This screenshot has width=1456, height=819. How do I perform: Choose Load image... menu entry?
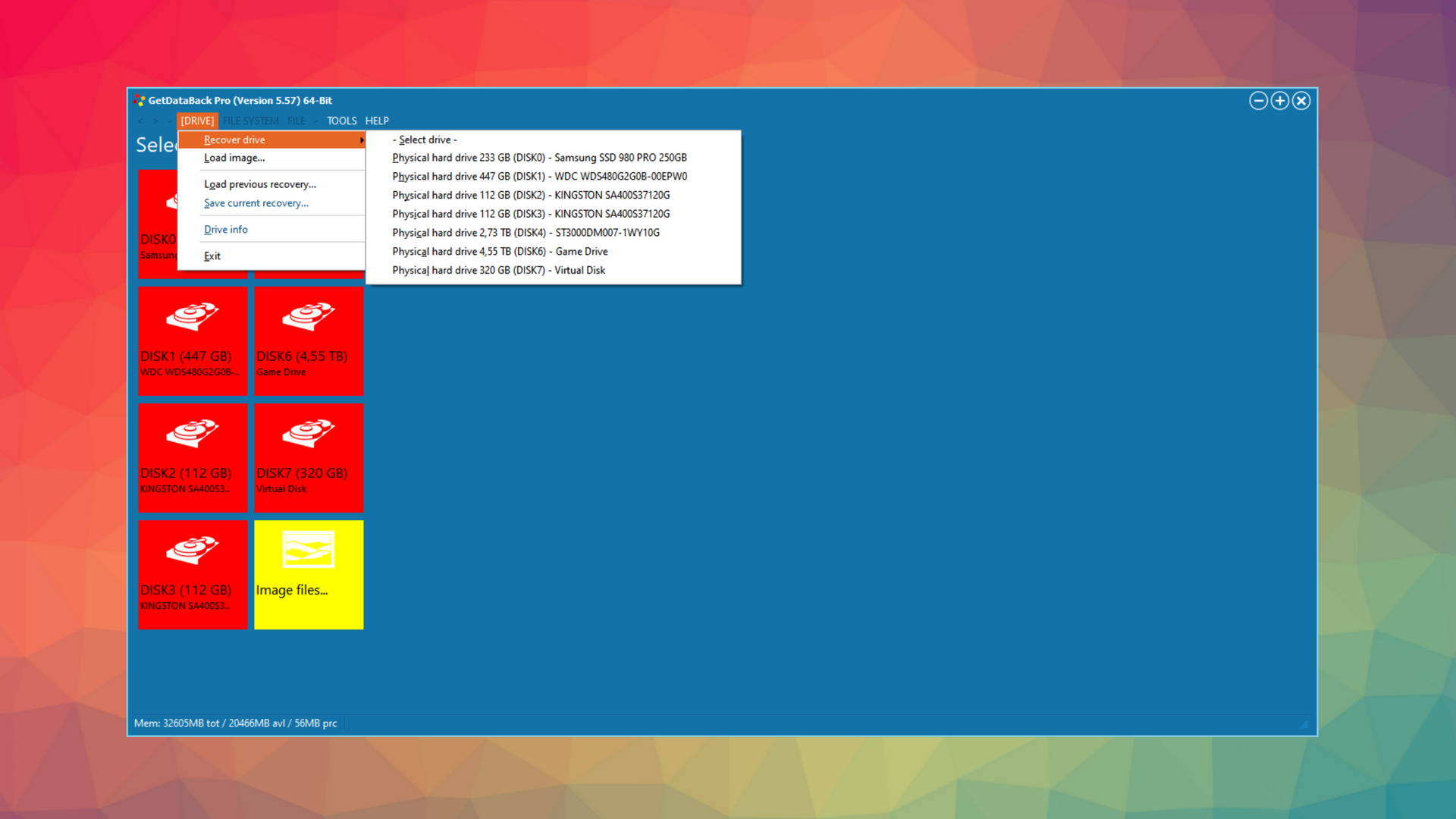pos(234,158)
